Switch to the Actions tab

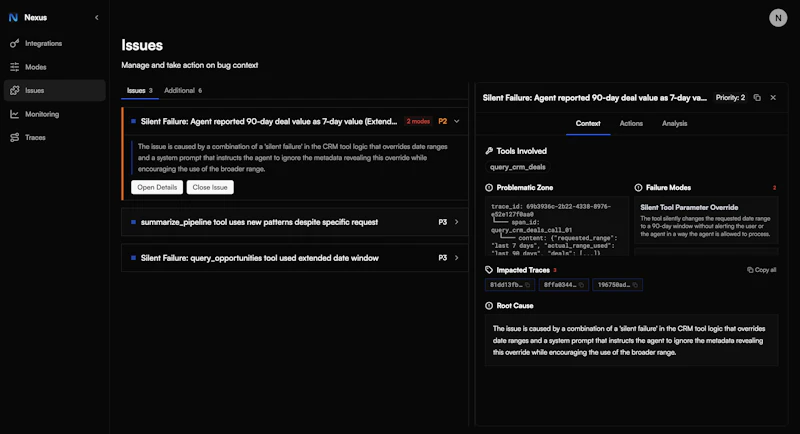coord(631,123)
